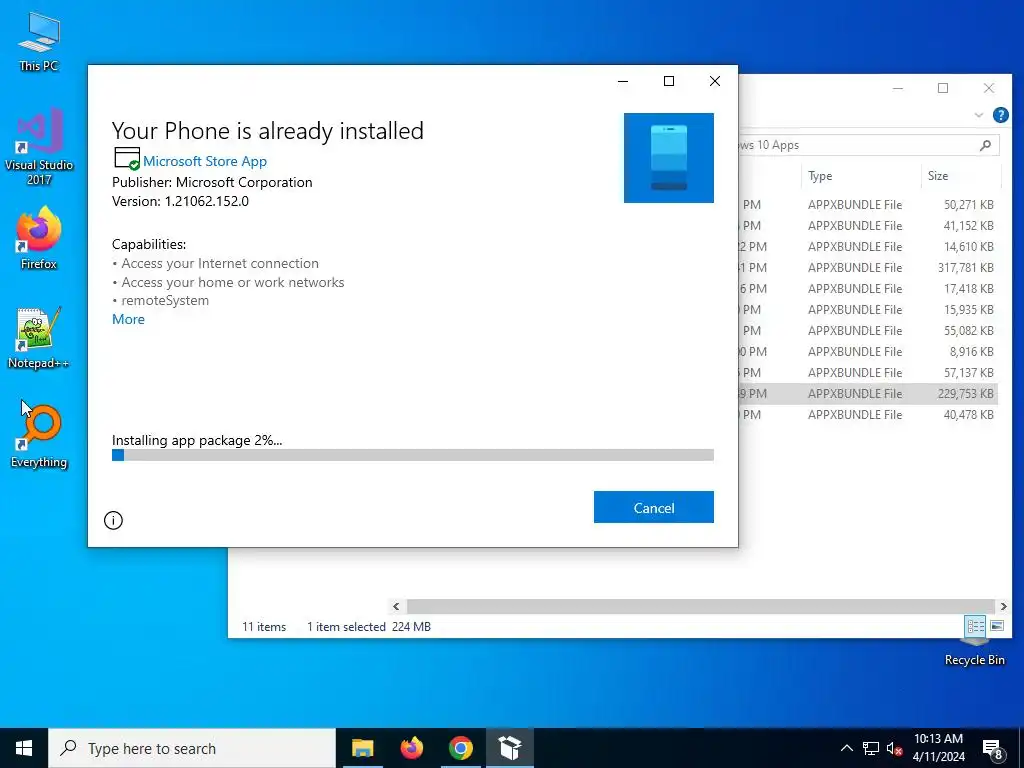The width and height of the screenshot is (1024, 768).
Task: Click the Explorer horizontal scrollbar track
Action: (x=699, y=606)
